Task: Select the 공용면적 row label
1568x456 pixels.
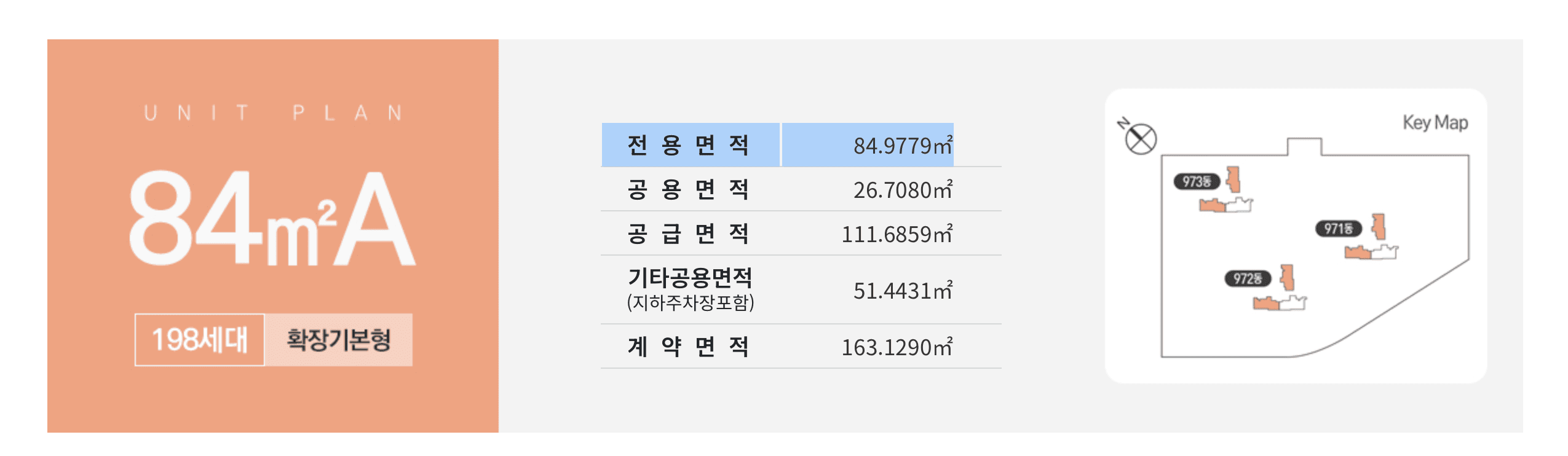Action: tap(689, 189)
